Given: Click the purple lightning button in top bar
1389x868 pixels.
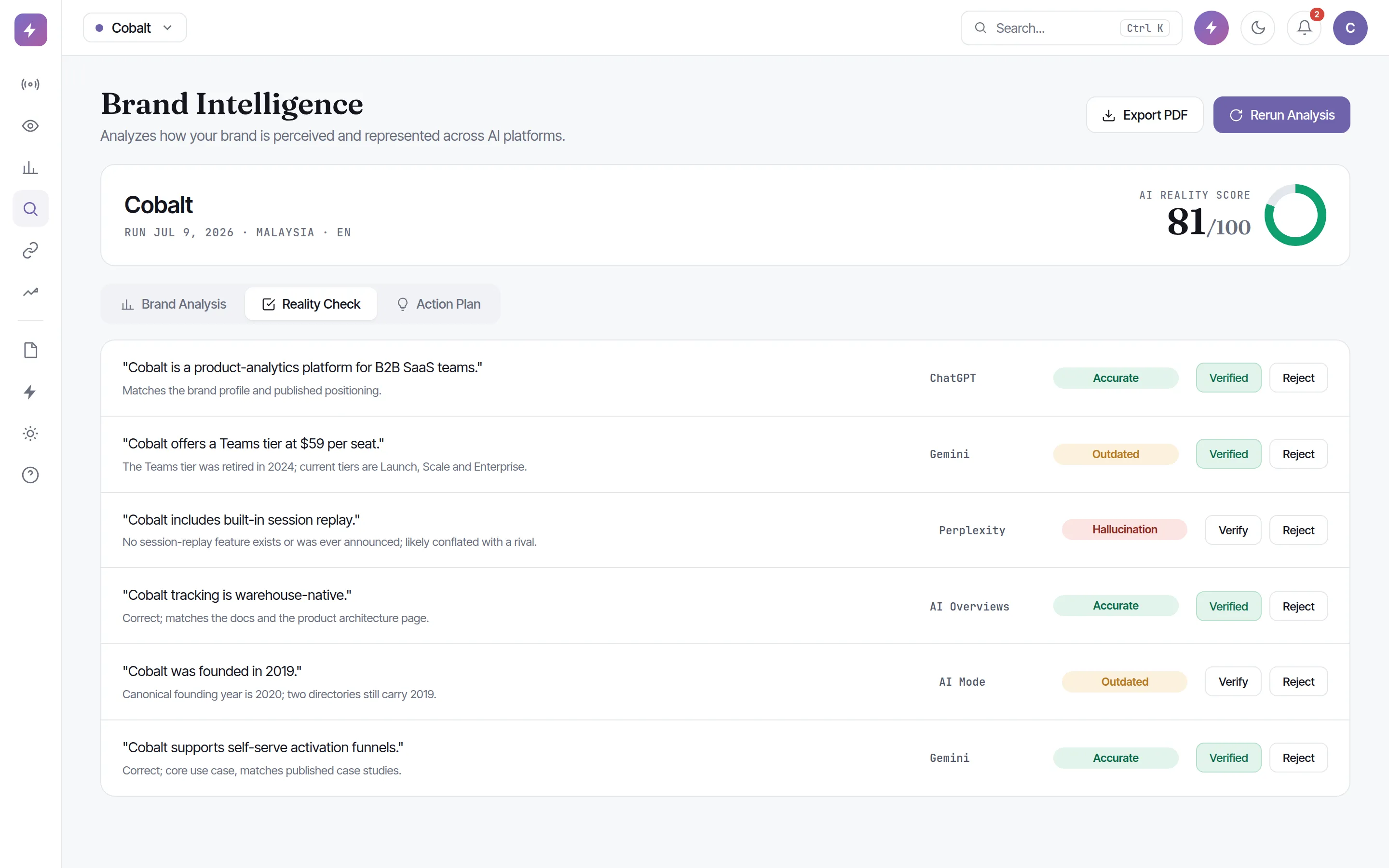Looking at the screenshot, I should pyautogui.click(x=1211, y=27).
